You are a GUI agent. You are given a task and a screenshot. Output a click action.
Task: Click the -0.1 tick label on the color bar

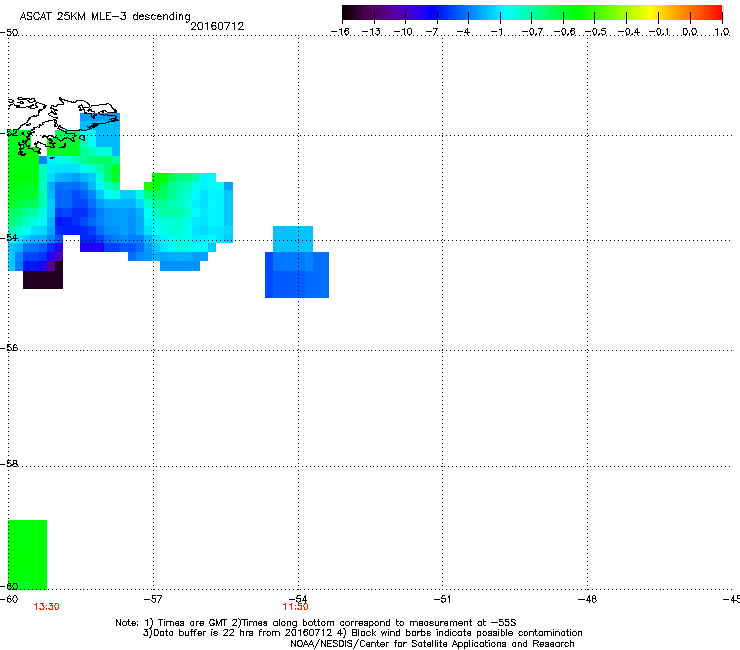coord(659,32)
